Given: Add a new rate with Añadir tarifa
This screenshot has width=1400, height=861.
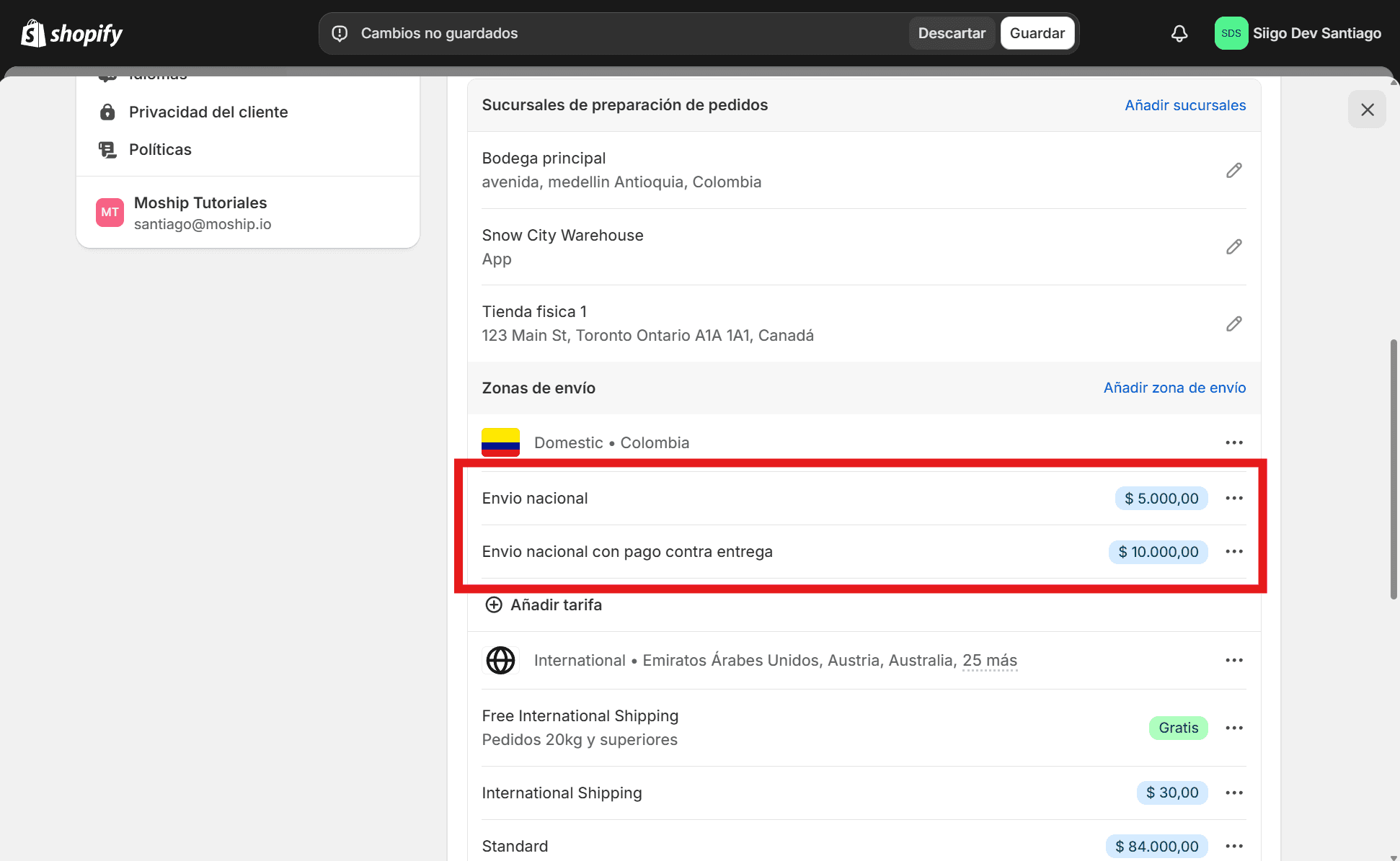Looking at the screenshot, I should point(544,605).
